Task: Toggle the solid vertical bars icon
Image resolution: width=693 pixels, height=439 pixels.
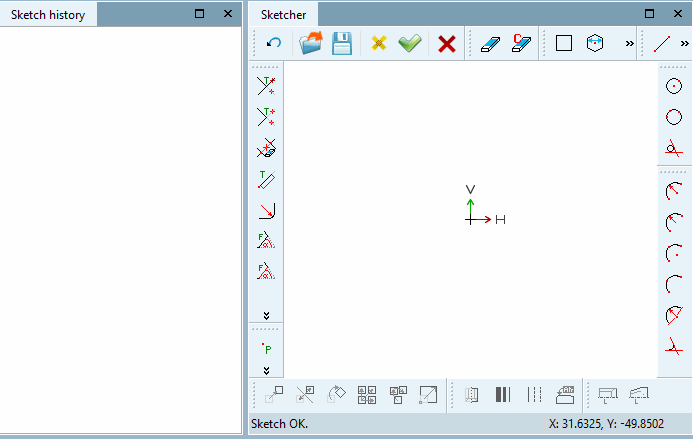Action: point(503,394)
